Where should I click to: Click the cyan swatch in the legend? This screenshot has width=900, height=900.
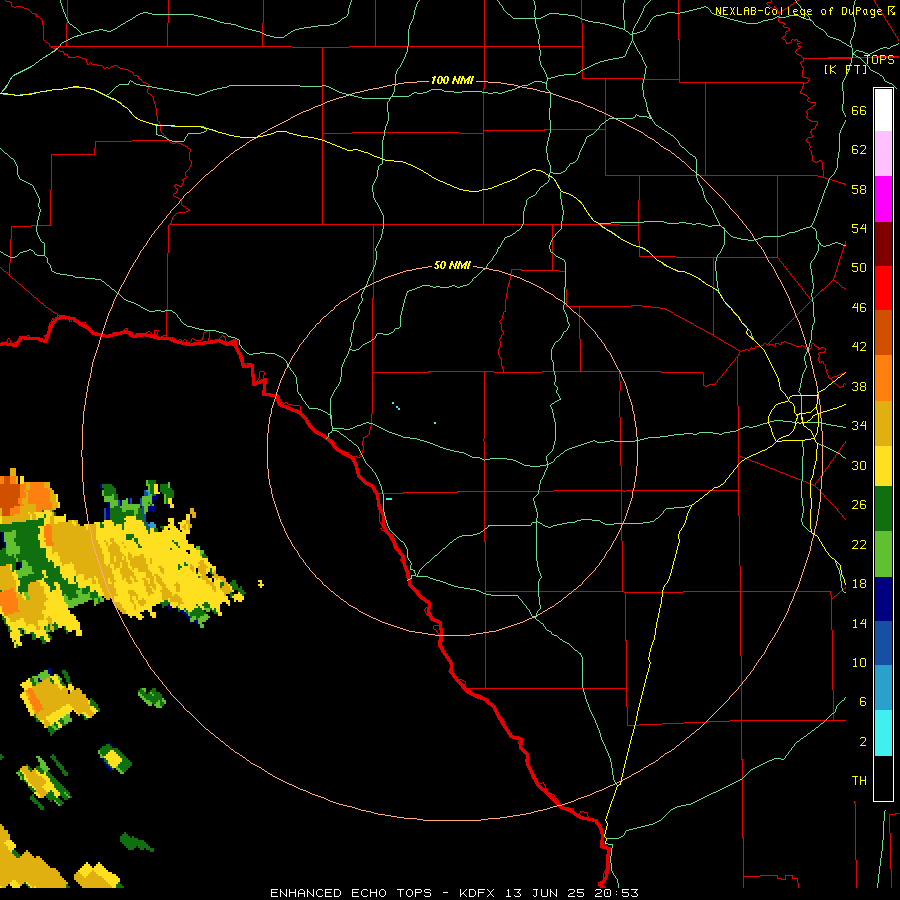coord(883,733)
